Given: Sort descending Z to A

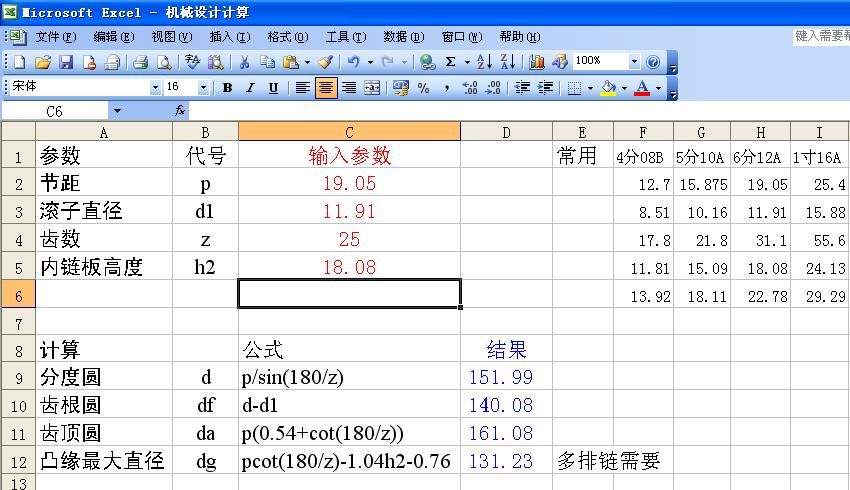Looking at the screenshot, I should [x=508, y=62].
